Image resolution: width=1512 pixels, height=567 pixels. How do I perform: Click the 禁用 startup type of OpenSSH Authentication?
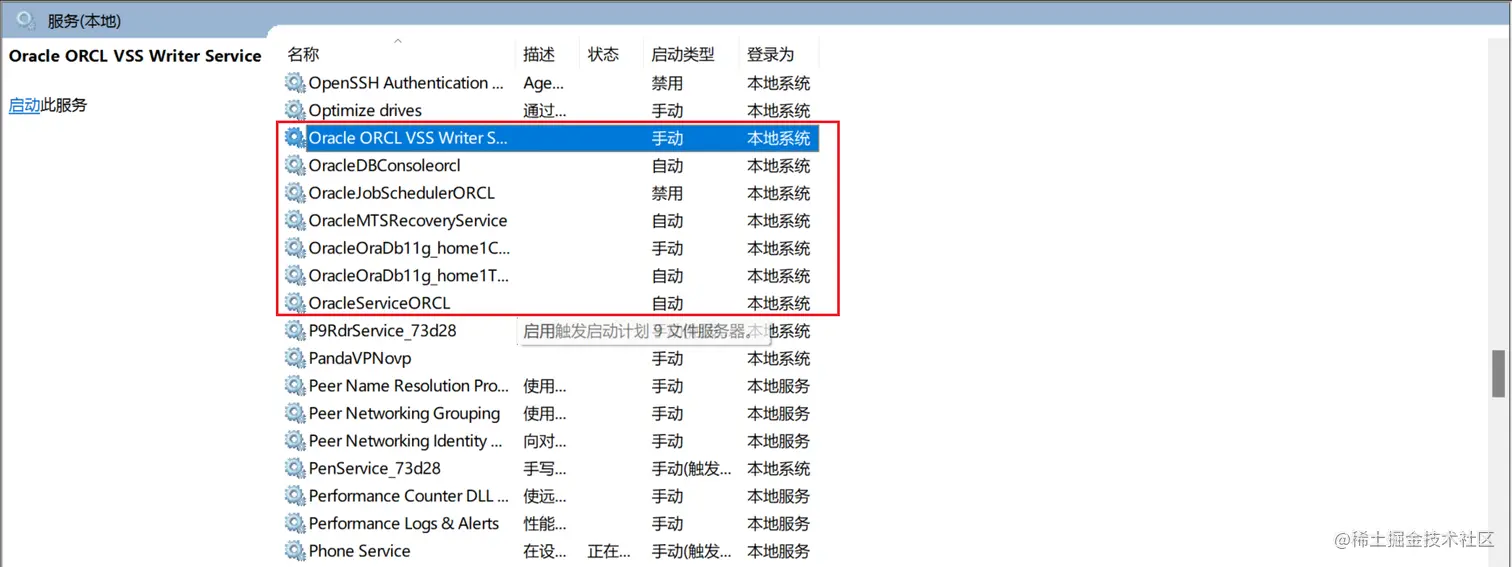tap(667, 83)
